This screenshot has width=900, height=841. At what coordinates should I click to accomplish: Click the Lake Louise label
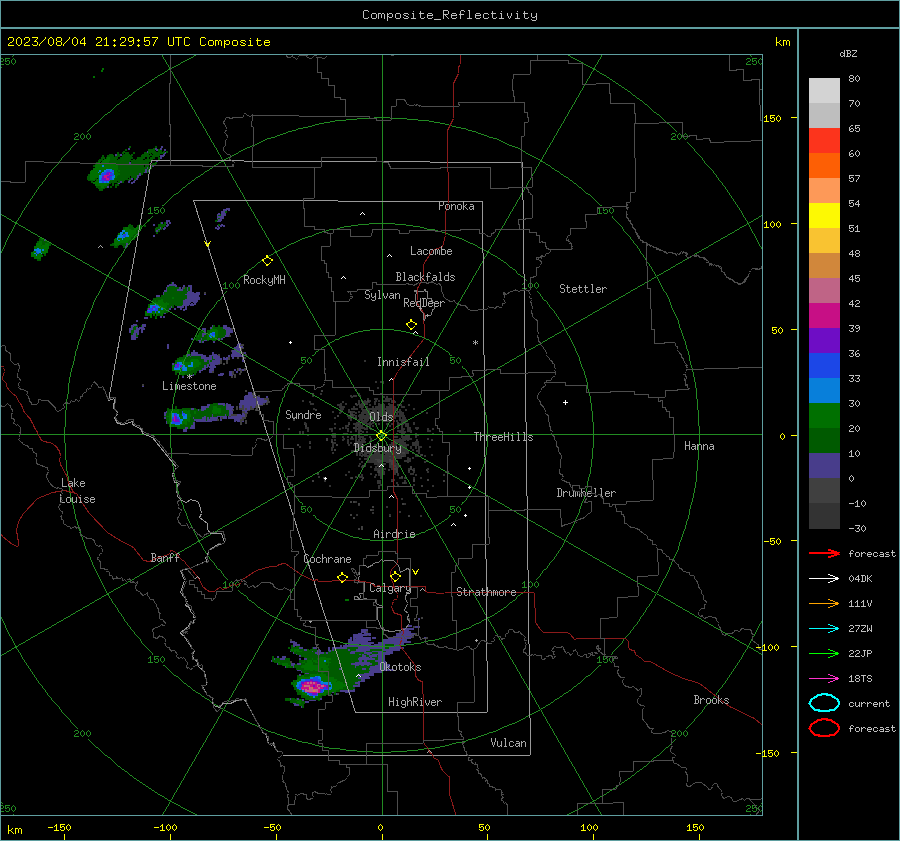77,491
